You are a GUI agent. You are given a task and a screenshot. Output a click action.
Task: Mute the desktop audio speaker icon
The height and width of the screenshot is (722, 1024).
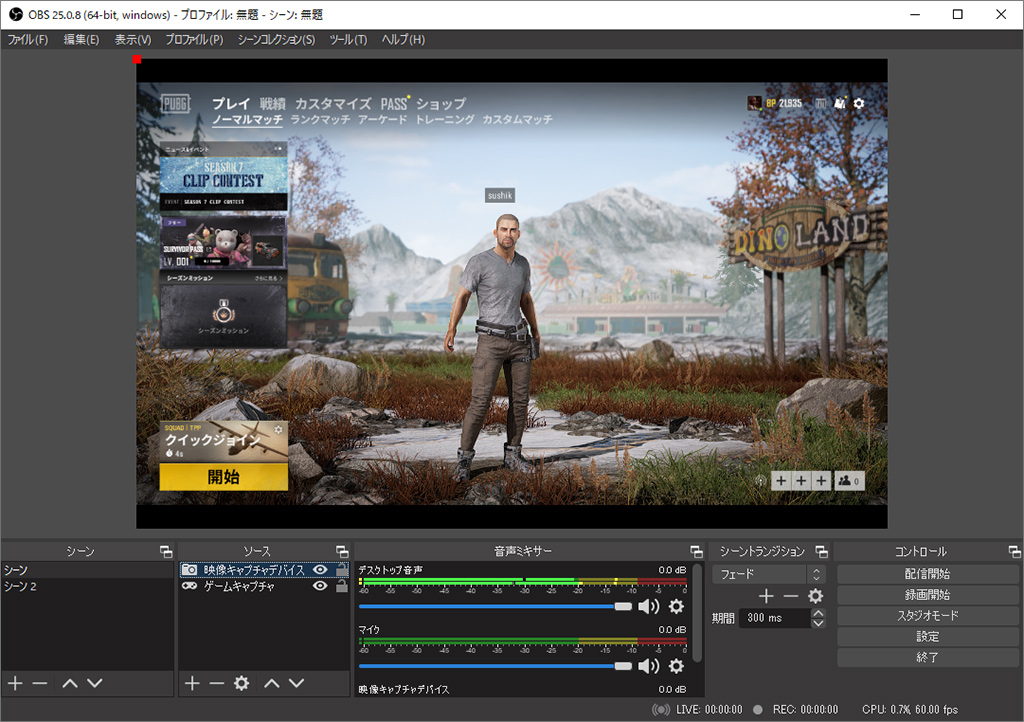[x=649, y=606]
